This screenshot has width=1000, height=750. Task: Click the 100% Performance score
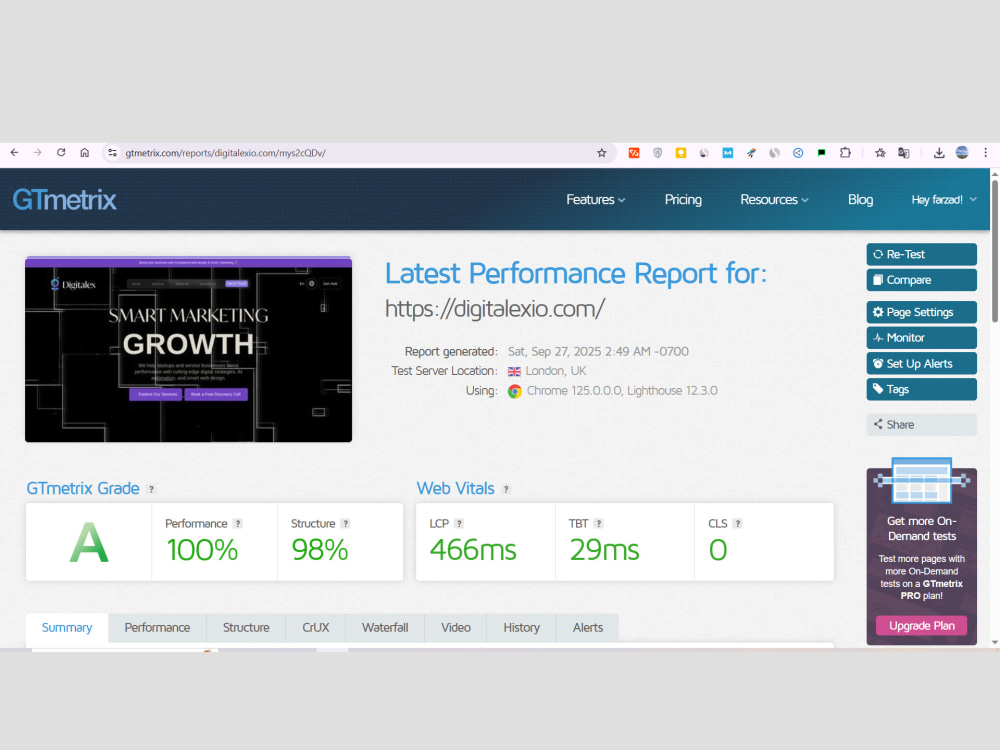[202, 550]
